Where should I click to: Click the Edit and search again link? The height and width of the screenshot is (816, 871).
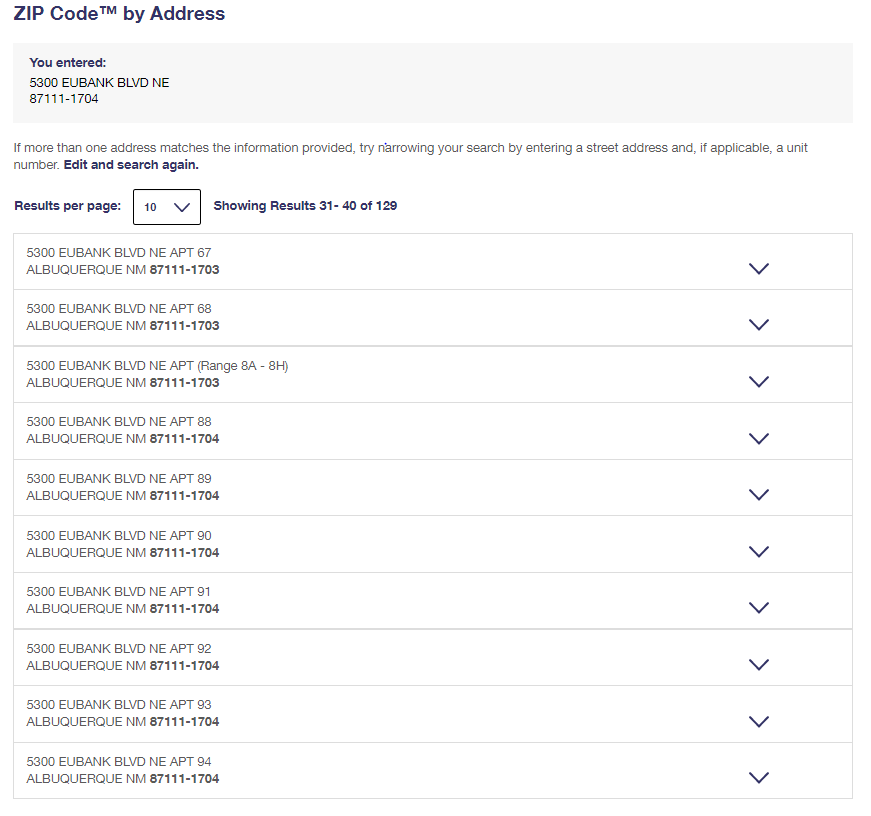coord(131,165)
